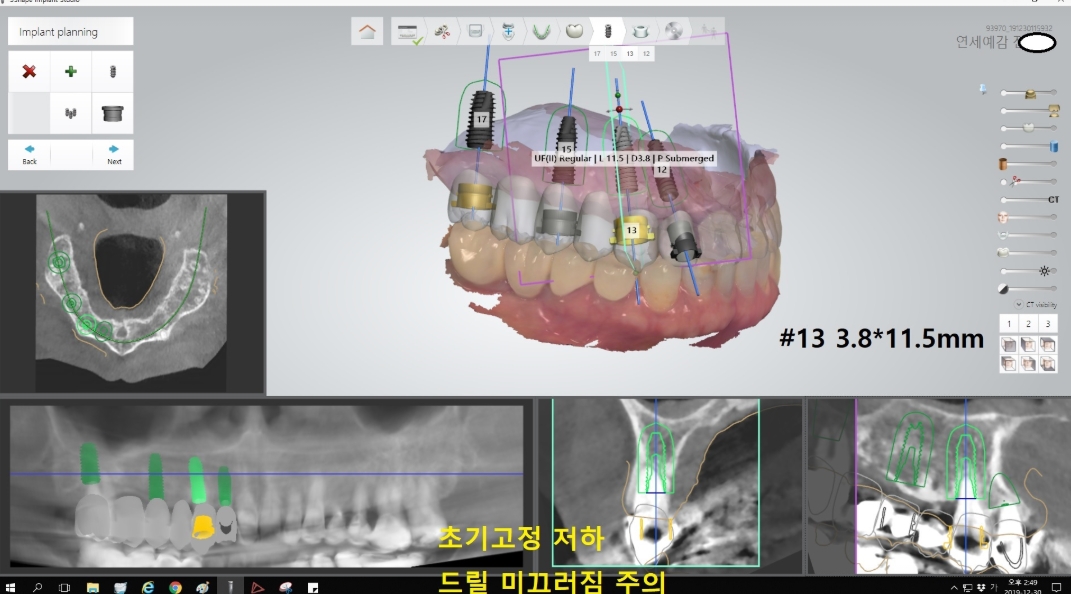This screenshot has height=594, width=1071.
Task: Click the single implant icon in the planning panel
Action: 113,71
